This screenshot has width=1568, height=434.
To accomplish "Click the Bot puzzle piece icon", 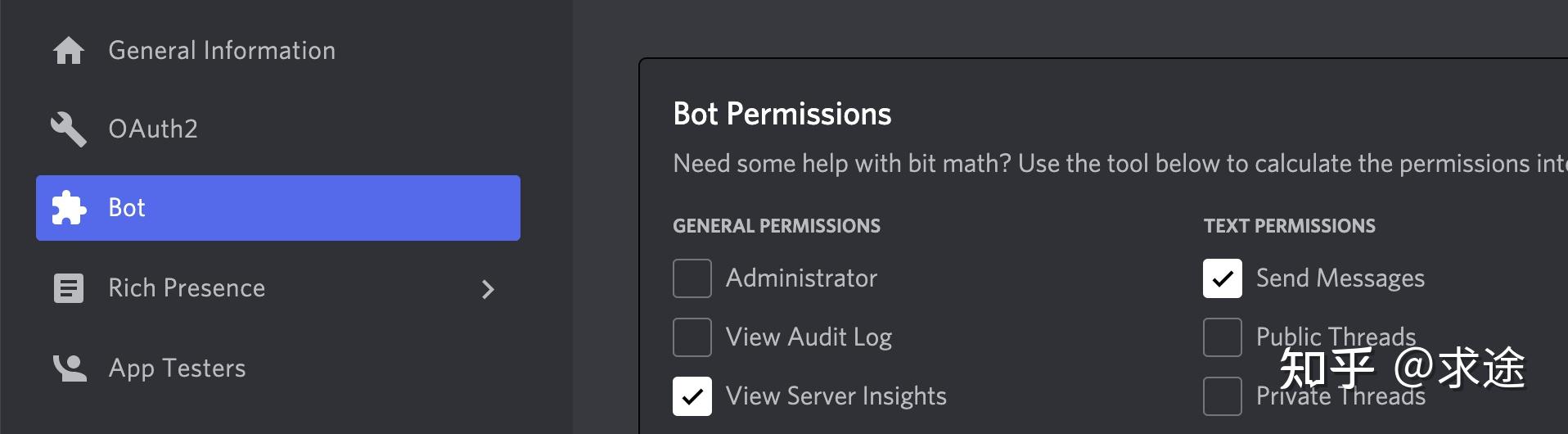I will pyautogui.click(x=69, y=208).
